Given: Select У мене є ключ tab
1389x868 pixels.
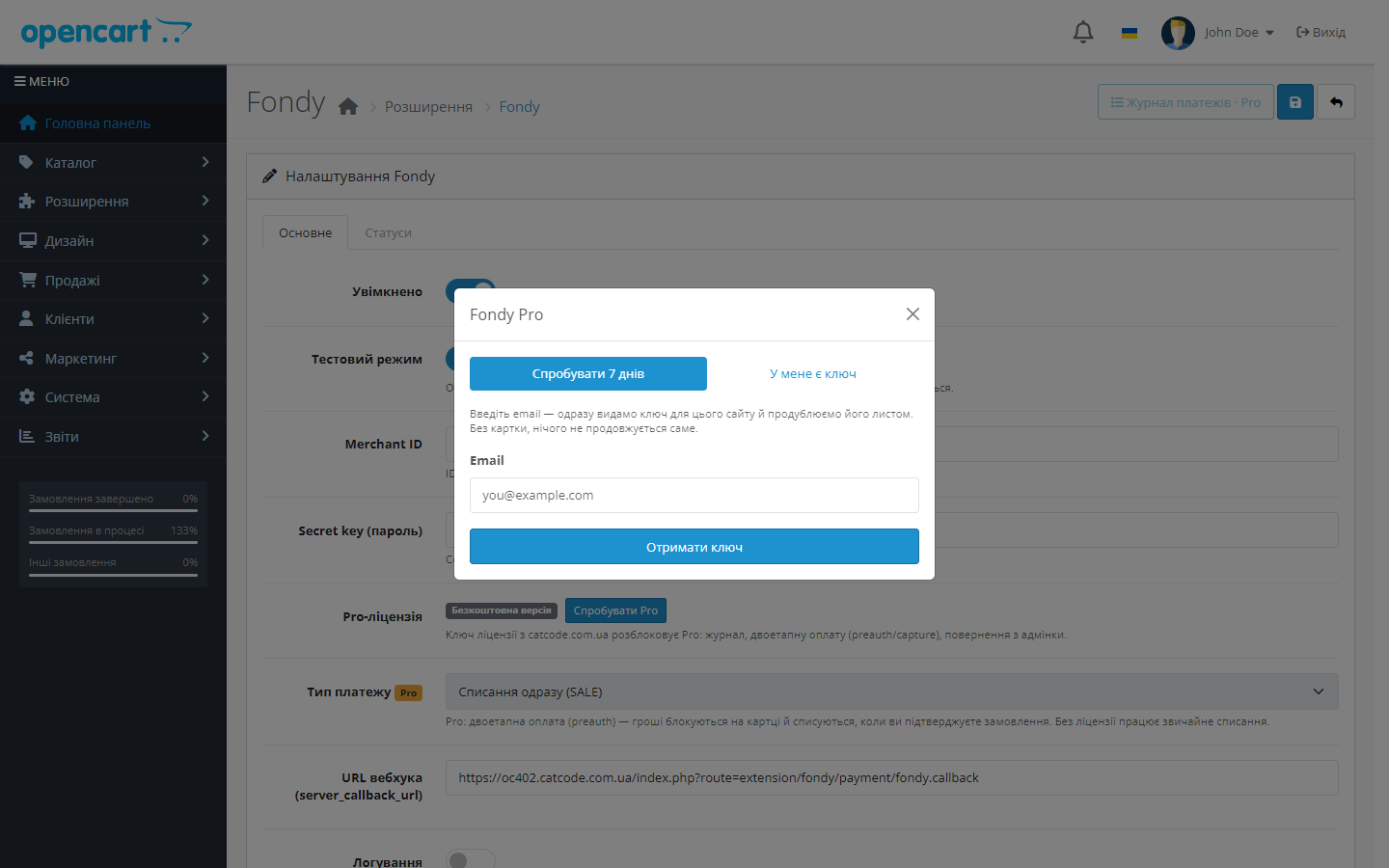Looking at the screenshot, I should (x=813, y=374).
